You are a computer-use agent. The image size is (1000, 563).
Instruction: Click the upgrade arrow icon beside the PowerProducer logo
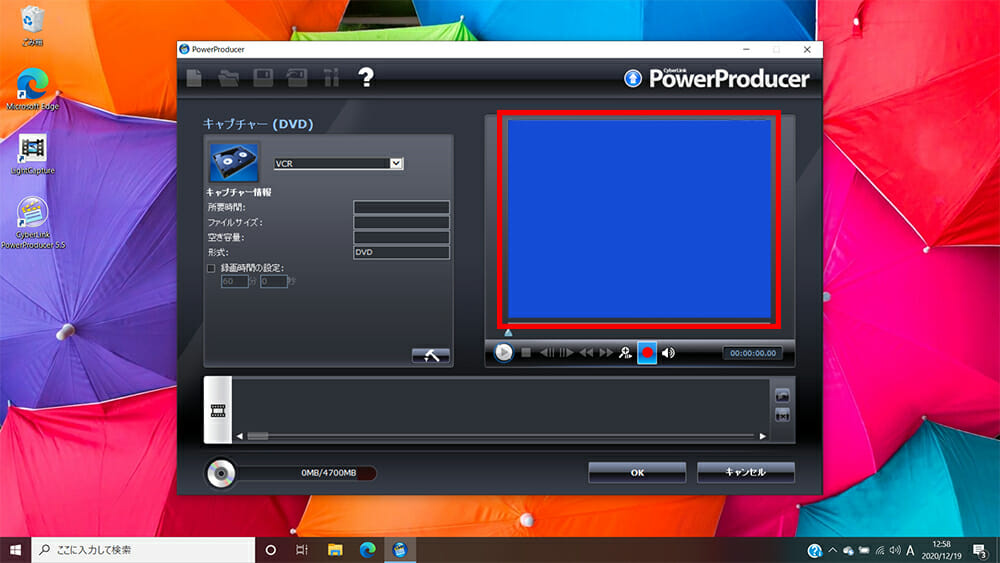click(633, 78)
